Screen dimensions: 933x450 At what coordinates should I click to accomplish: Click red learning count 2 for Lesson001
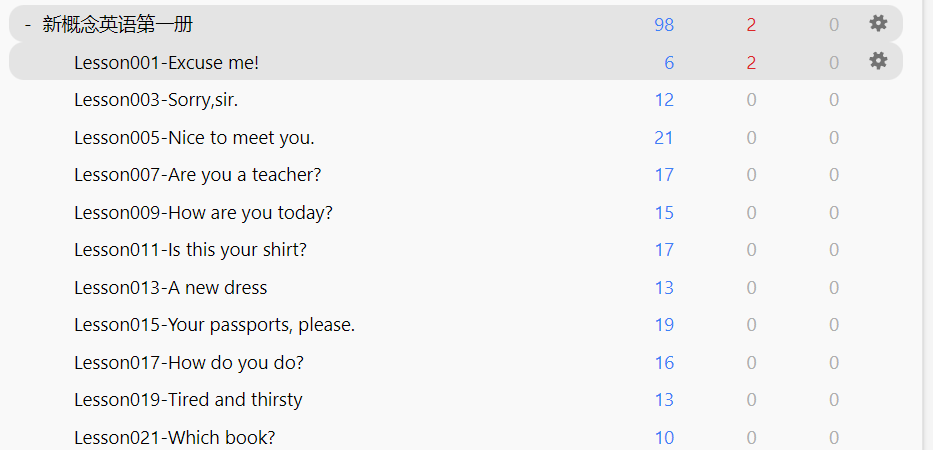click(x=751, y=62)
